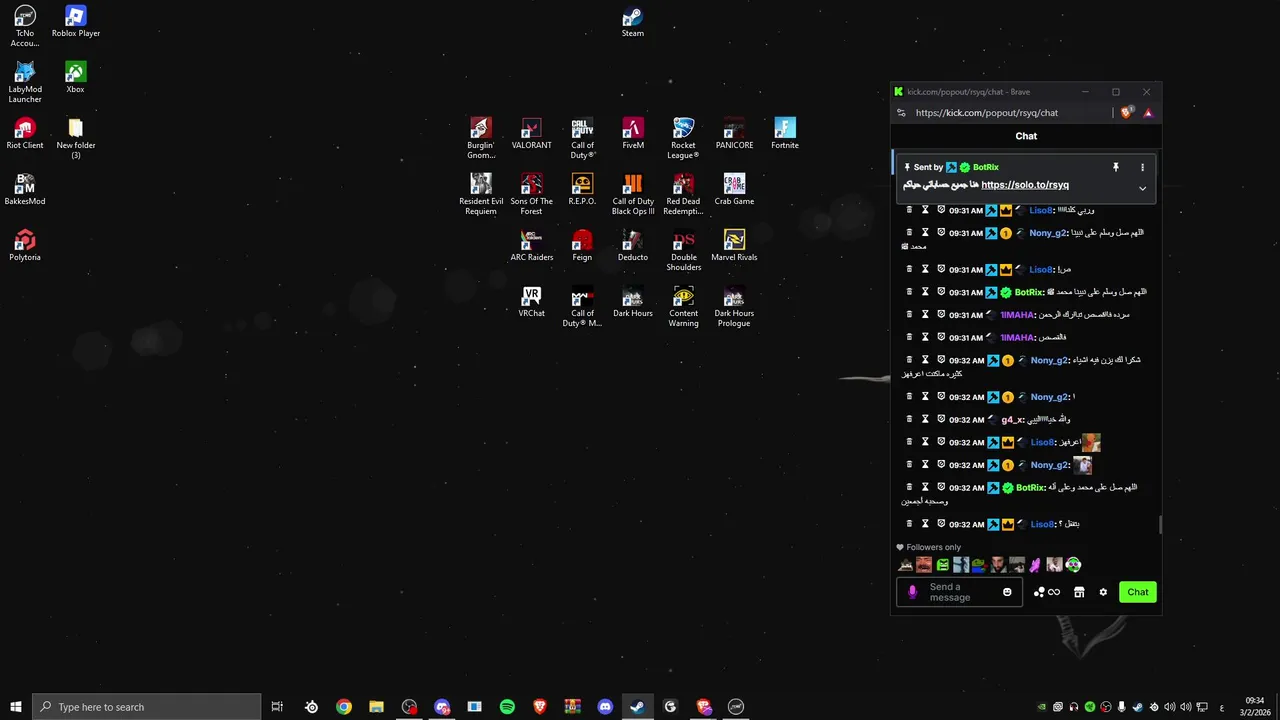Viewport: 1280px width, 720px height.
Task: Click the Brave Rewards triangle icon
Action: pos(1148,113)
